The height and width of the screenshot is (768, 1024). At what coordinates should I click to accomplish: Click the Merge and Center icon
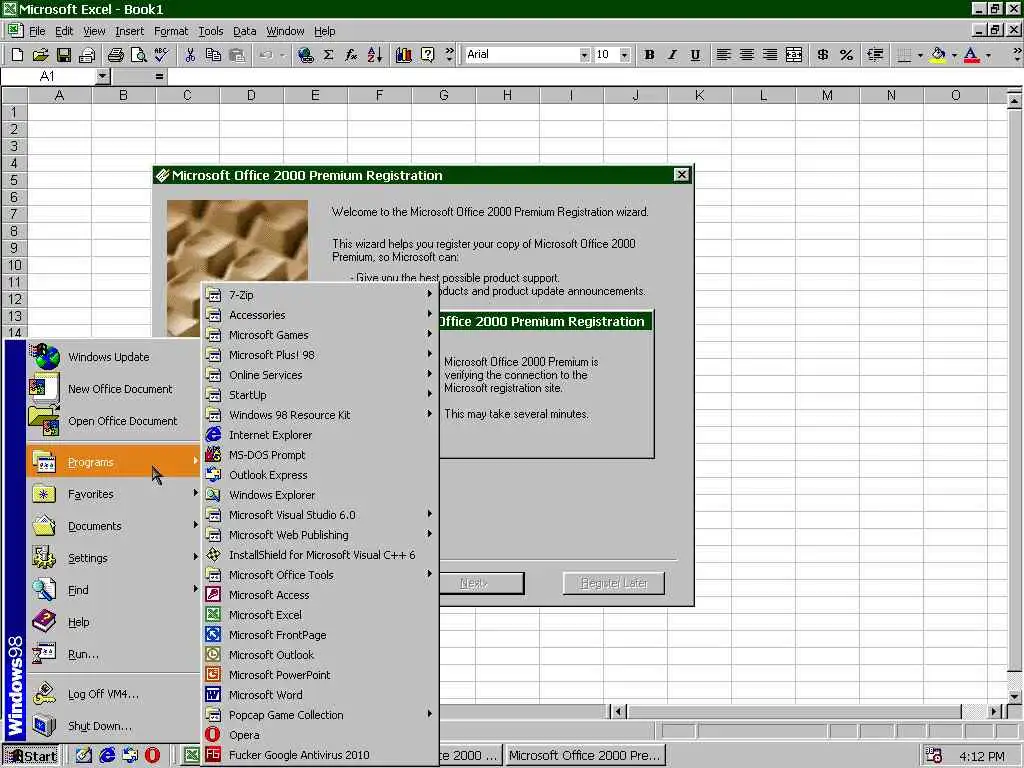(793, 55)
